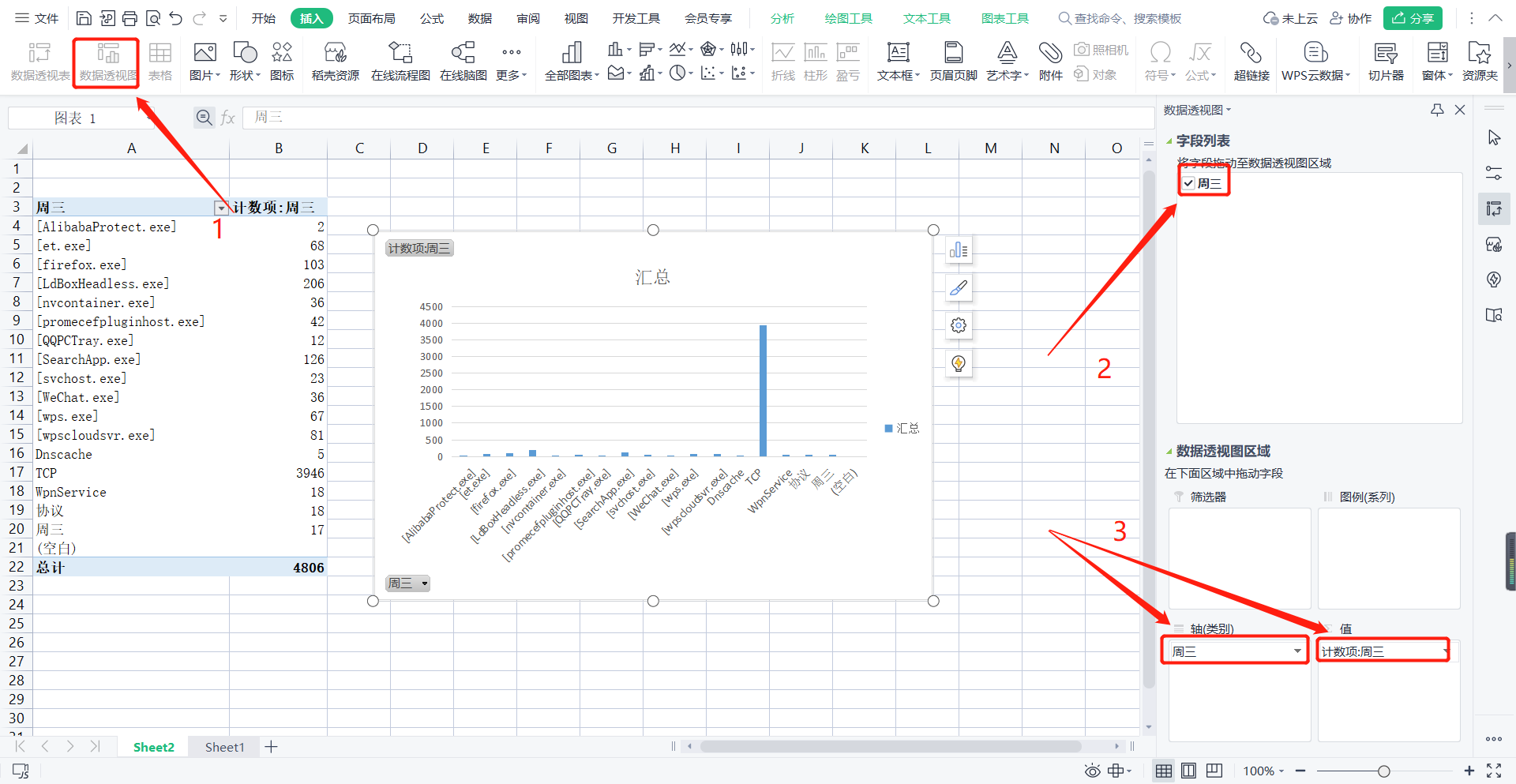Collapse the 数据透视图区域 section
This screenshot has height=784, width=1516.
tap(1169, 452)
